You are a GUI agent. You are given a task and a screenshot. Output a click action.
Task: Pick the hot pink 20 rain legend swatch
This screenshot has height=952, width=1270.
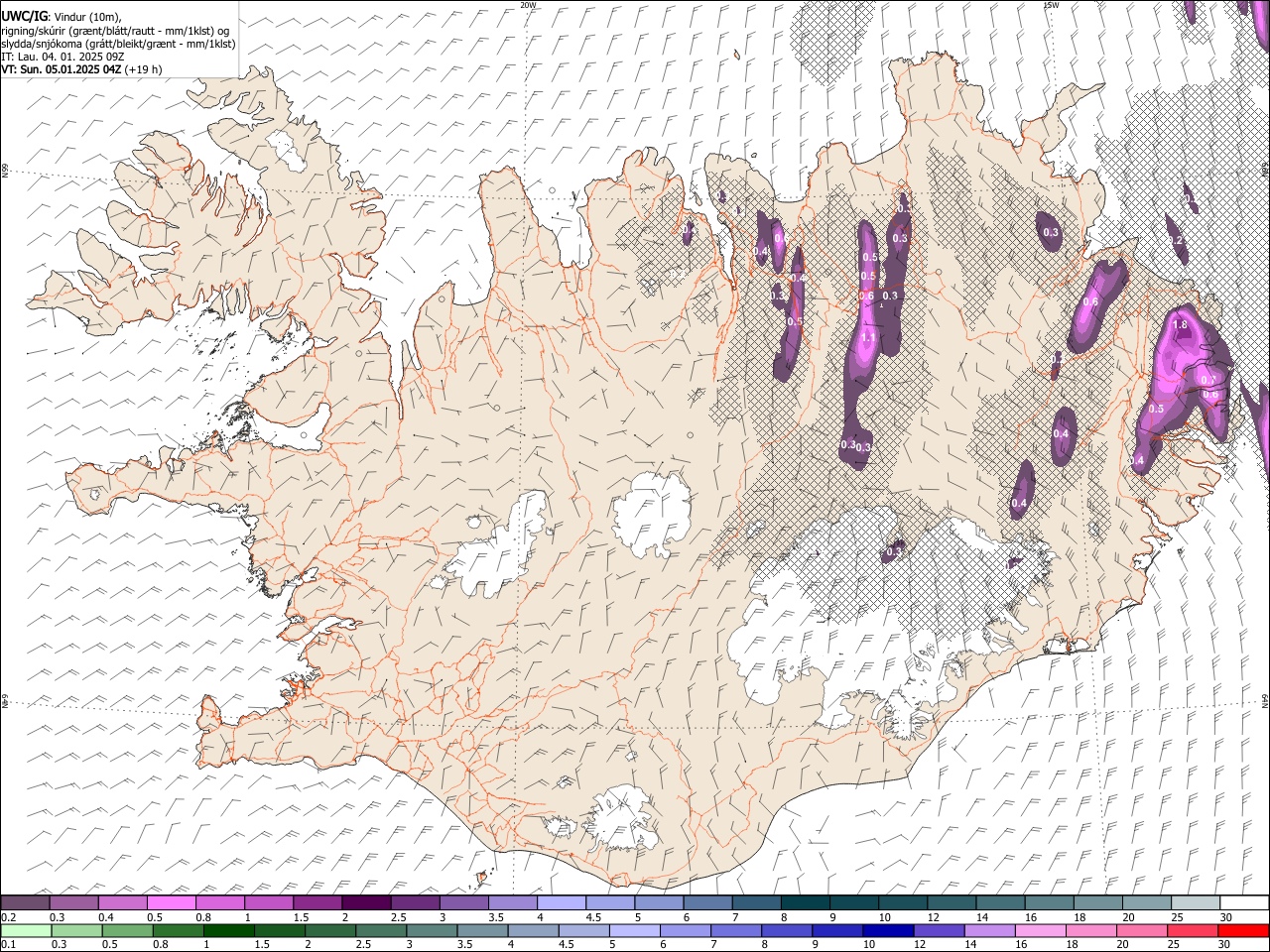(1141, 930)
